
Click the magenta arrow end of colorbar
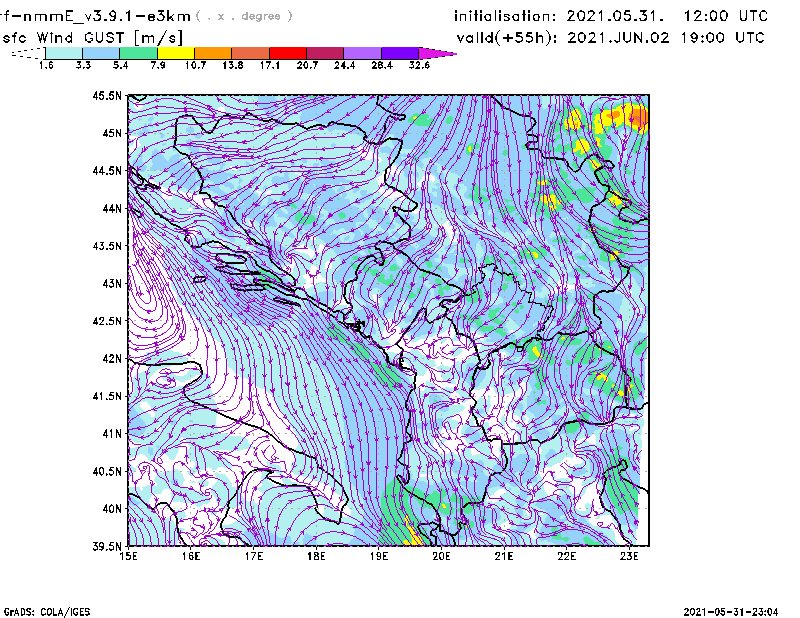pos(437,53)
